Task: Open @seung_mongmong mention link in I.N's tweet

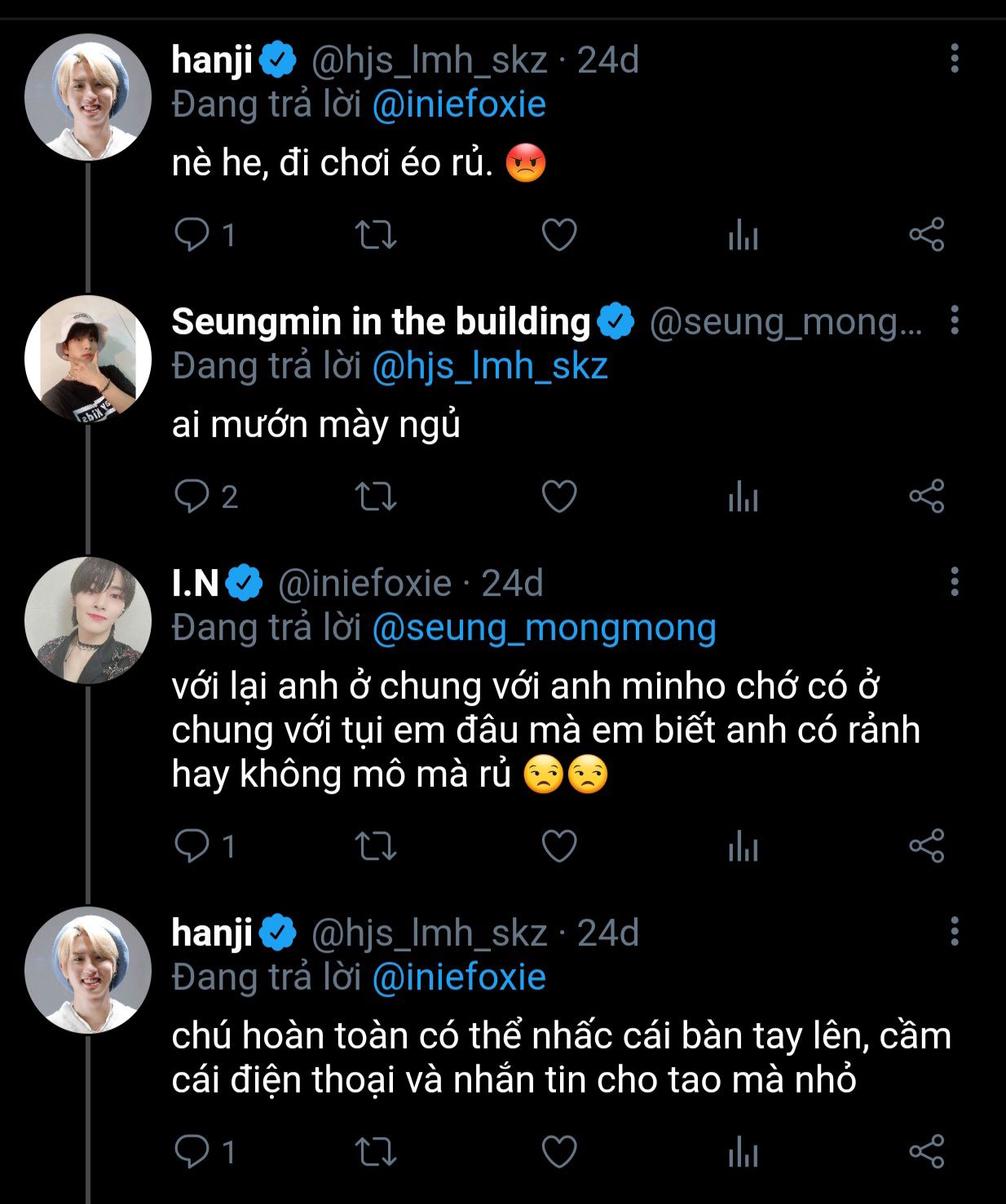Action: [x=544, y=628]
